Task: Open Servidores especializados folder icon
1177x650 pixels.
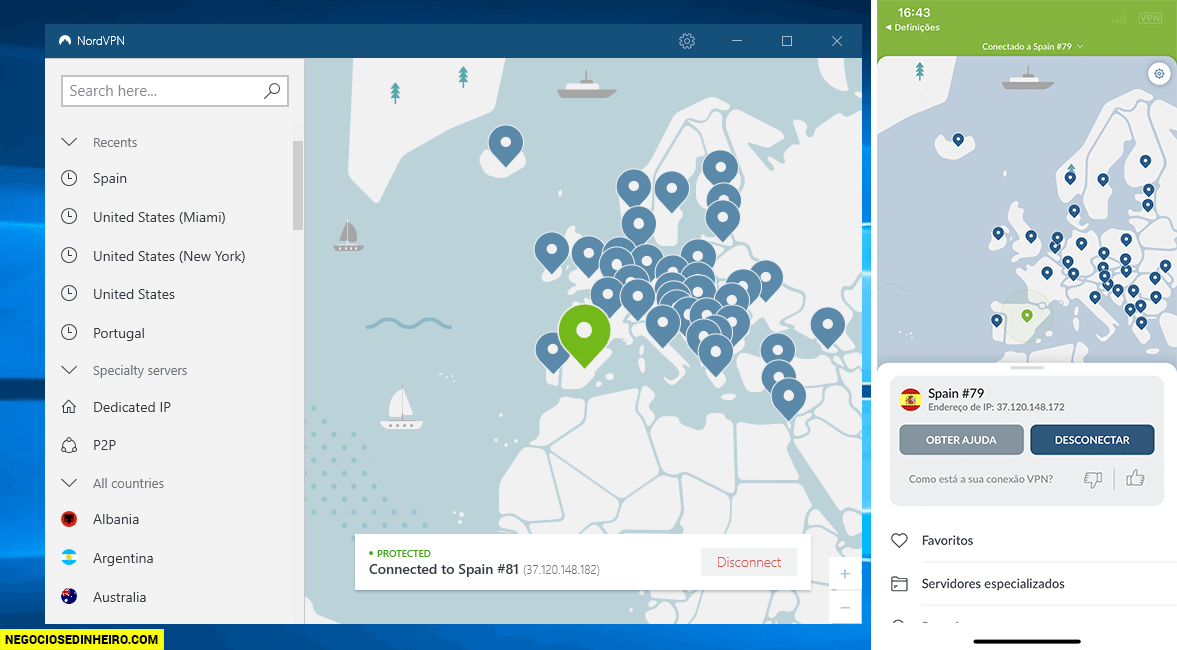Action: [x=899, y=584]
